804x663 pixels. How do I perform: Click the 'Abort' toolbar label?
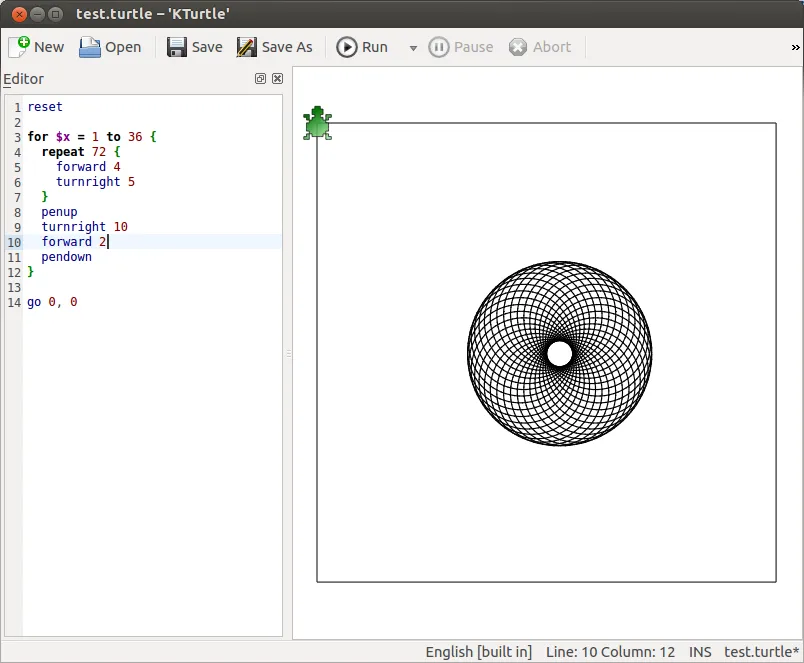click(x=552, y=47)
